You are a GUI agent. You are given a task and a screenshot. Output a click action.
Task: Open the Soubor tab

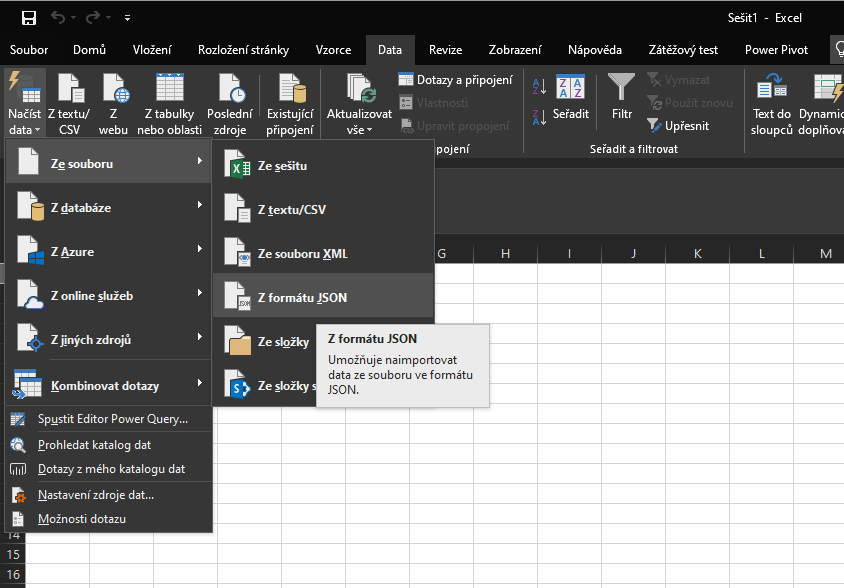[29, 50]
